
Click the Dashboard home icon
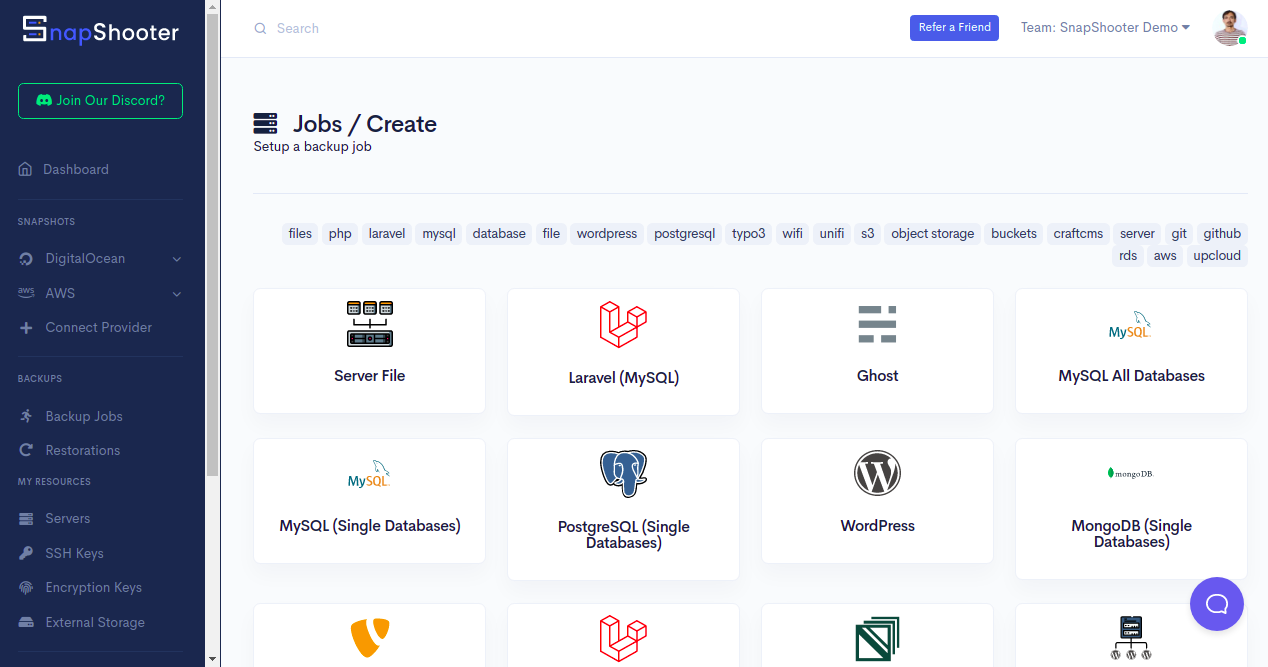(25, 170)
